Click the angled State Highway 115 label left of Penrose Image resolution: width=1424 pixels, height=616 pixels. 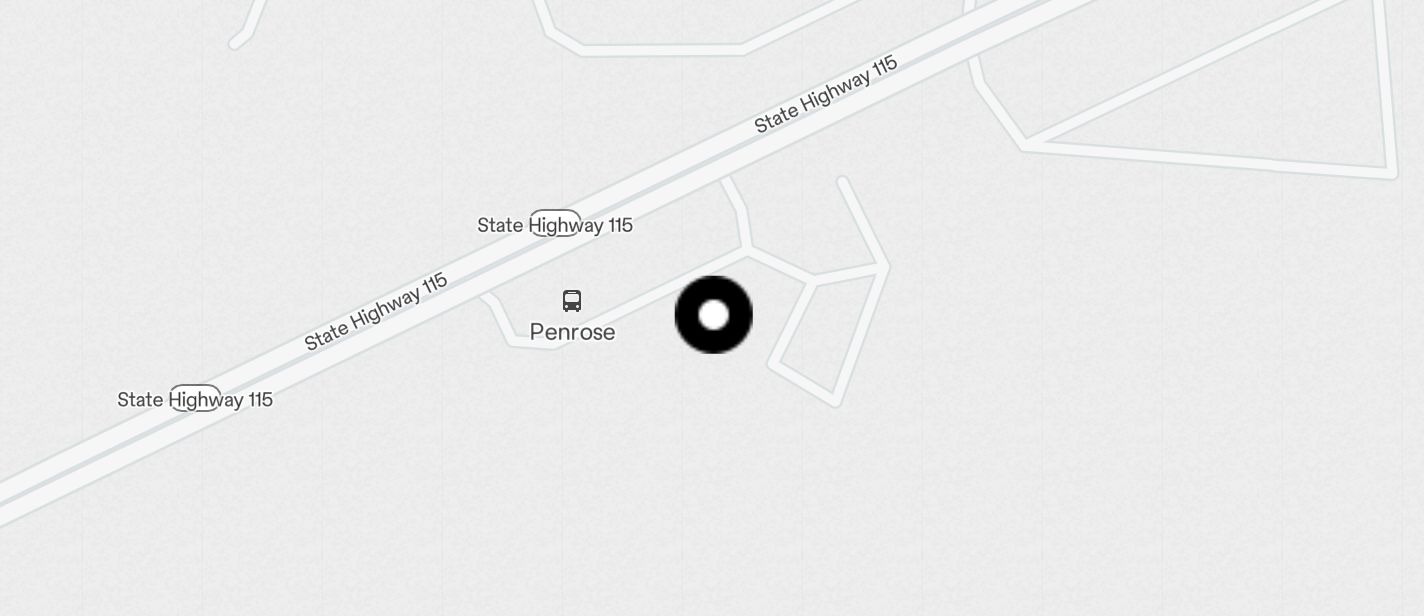pyautogui.click(x=376, y=311)
